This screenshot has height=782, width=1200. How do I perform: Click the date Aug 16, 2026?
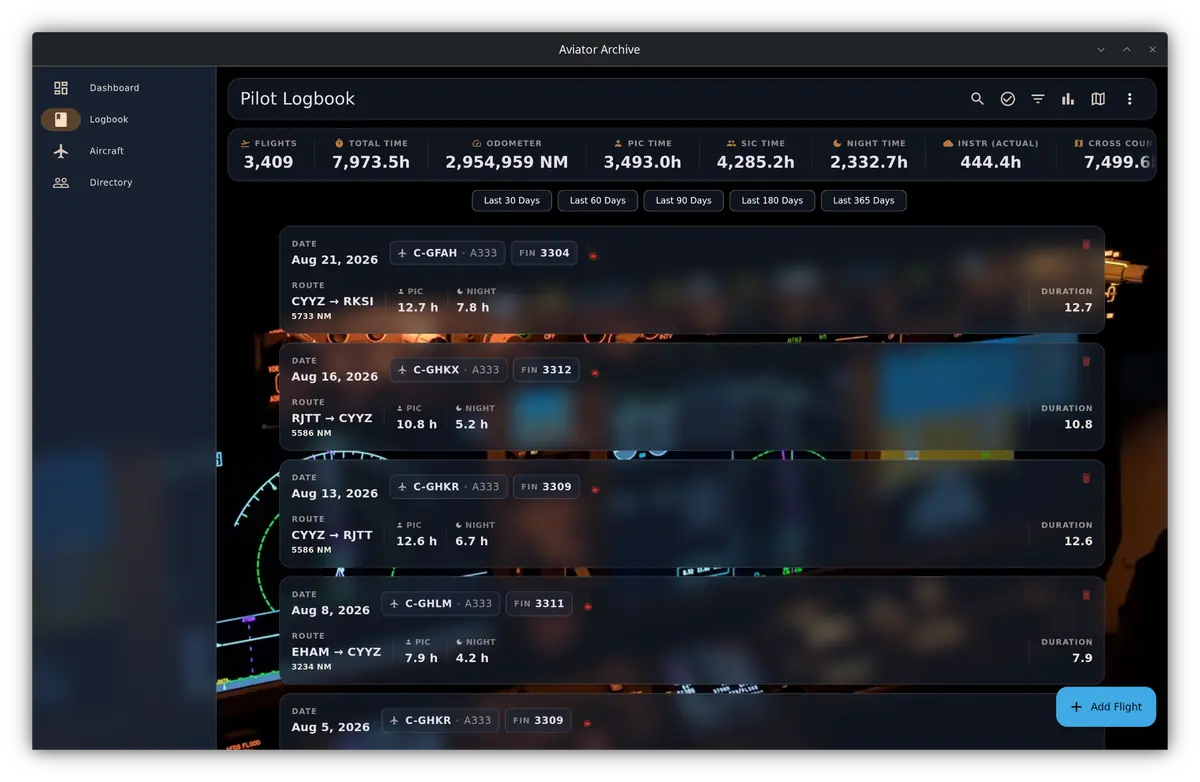coord(335,377)
